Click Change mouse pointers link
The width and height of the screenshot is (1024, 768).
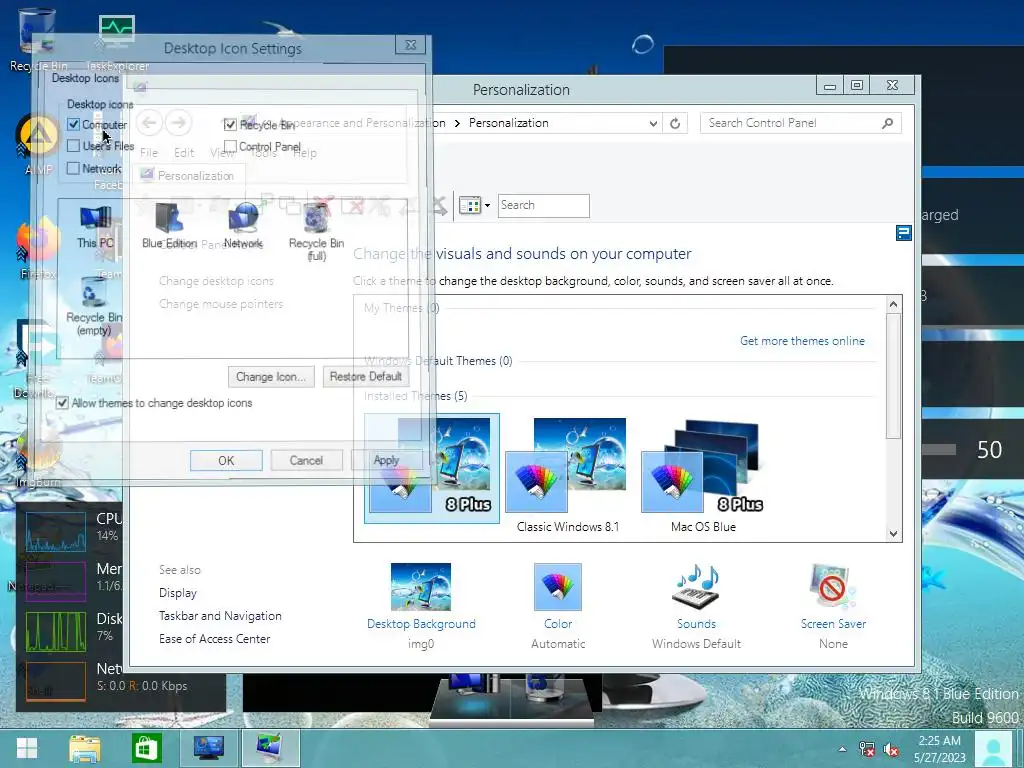(221, 304)
